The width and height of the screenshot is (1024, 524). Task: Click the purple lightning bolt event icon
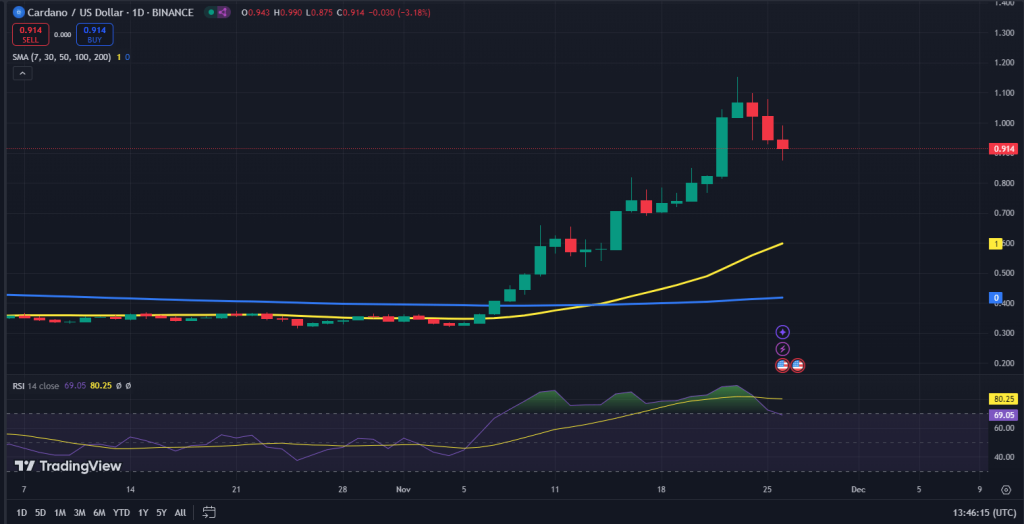click(782, 349)
